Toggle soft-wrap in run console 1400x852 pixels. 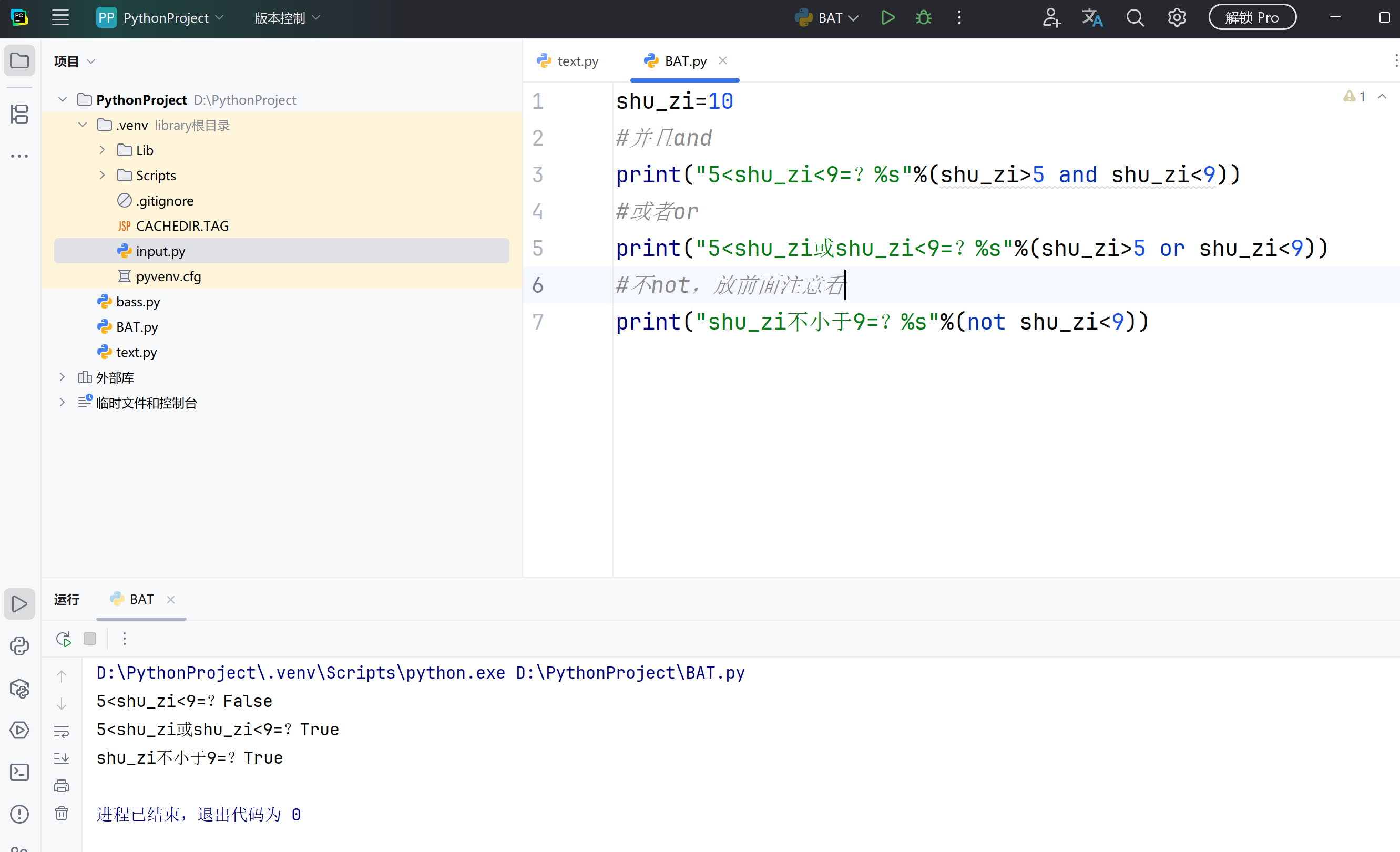(62, 731)
